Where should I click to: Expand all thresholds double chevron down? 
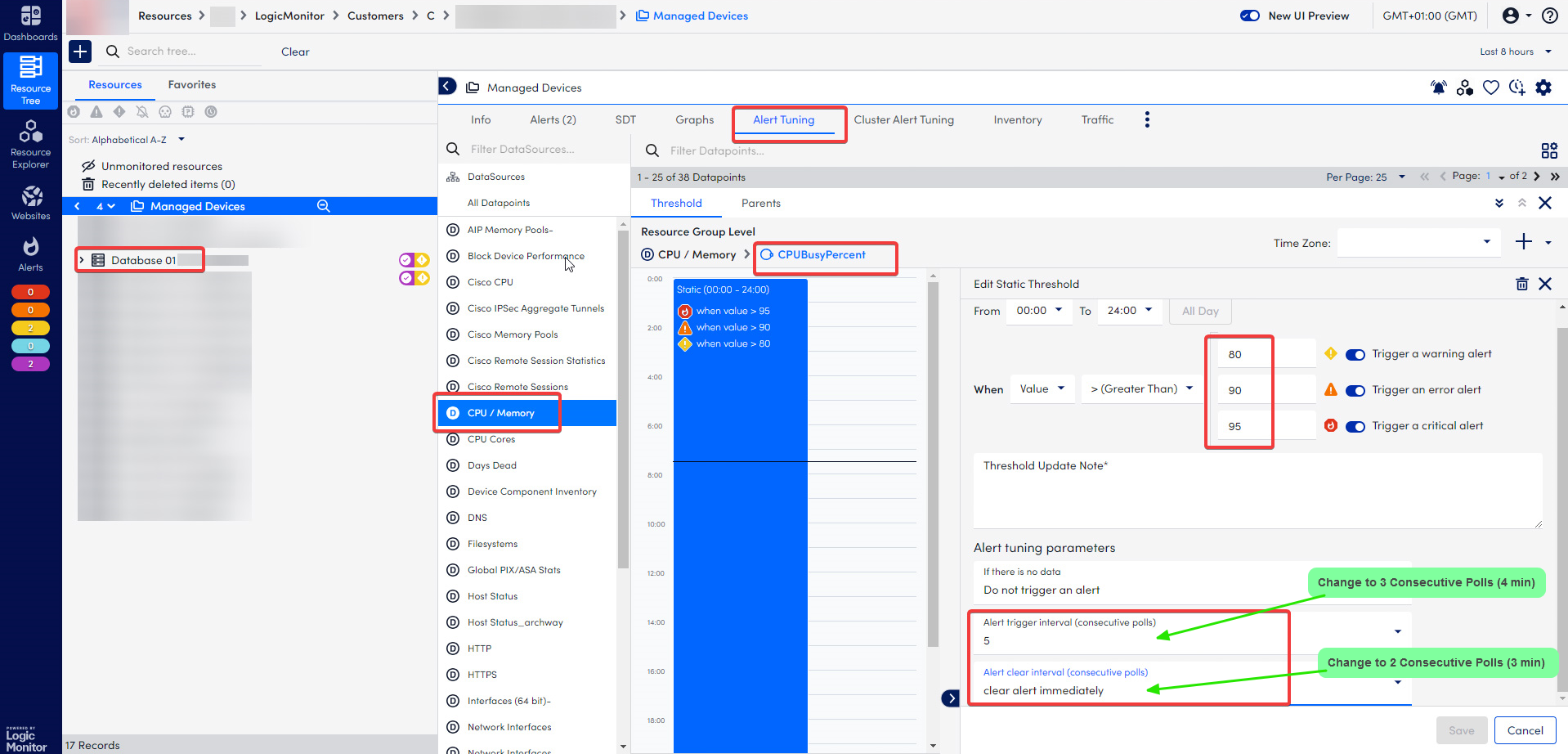point(1499,203)
